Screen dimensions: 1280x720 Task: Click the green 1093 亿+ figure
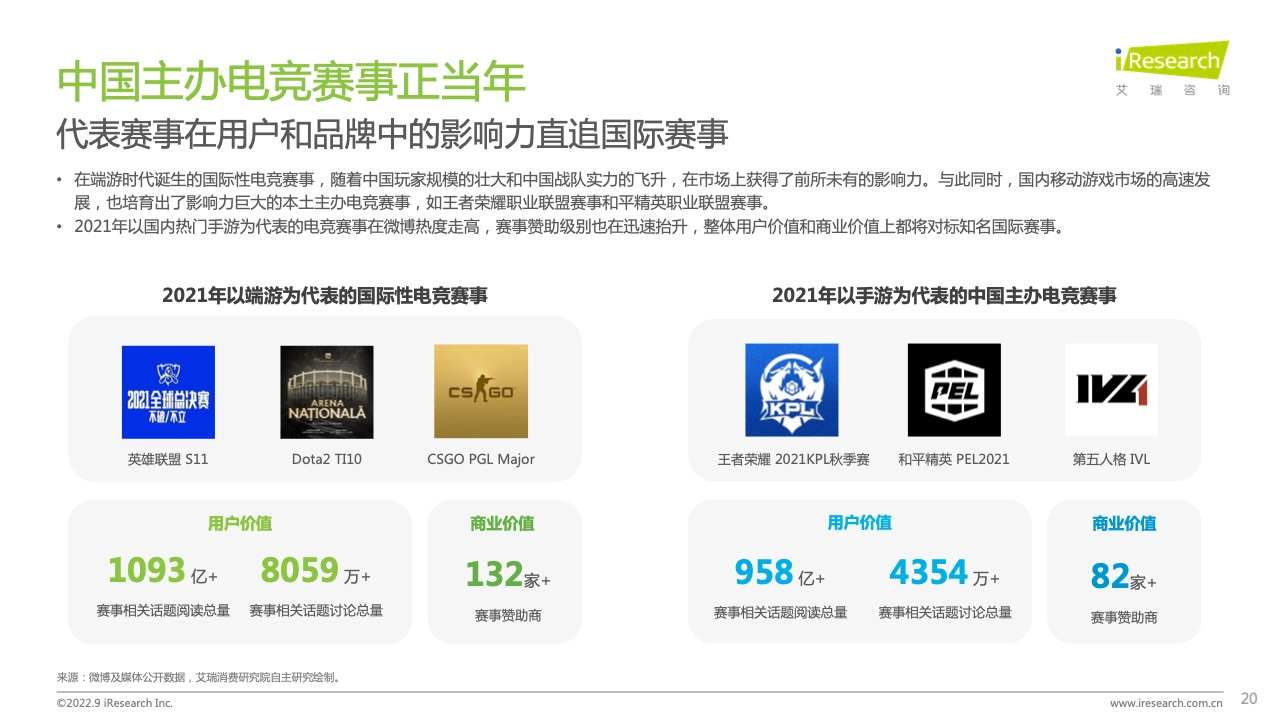162,571
